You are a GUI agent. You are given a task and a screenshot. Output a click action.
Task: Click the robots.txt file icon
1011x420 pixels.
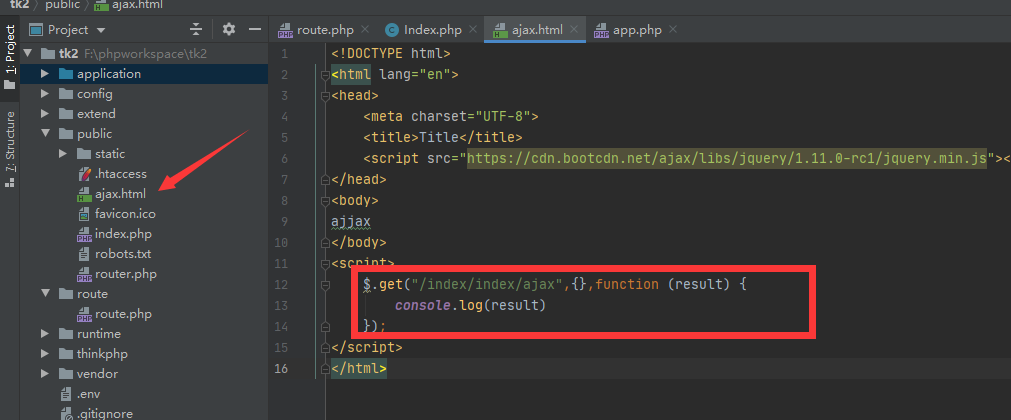(x=84, y=254)
